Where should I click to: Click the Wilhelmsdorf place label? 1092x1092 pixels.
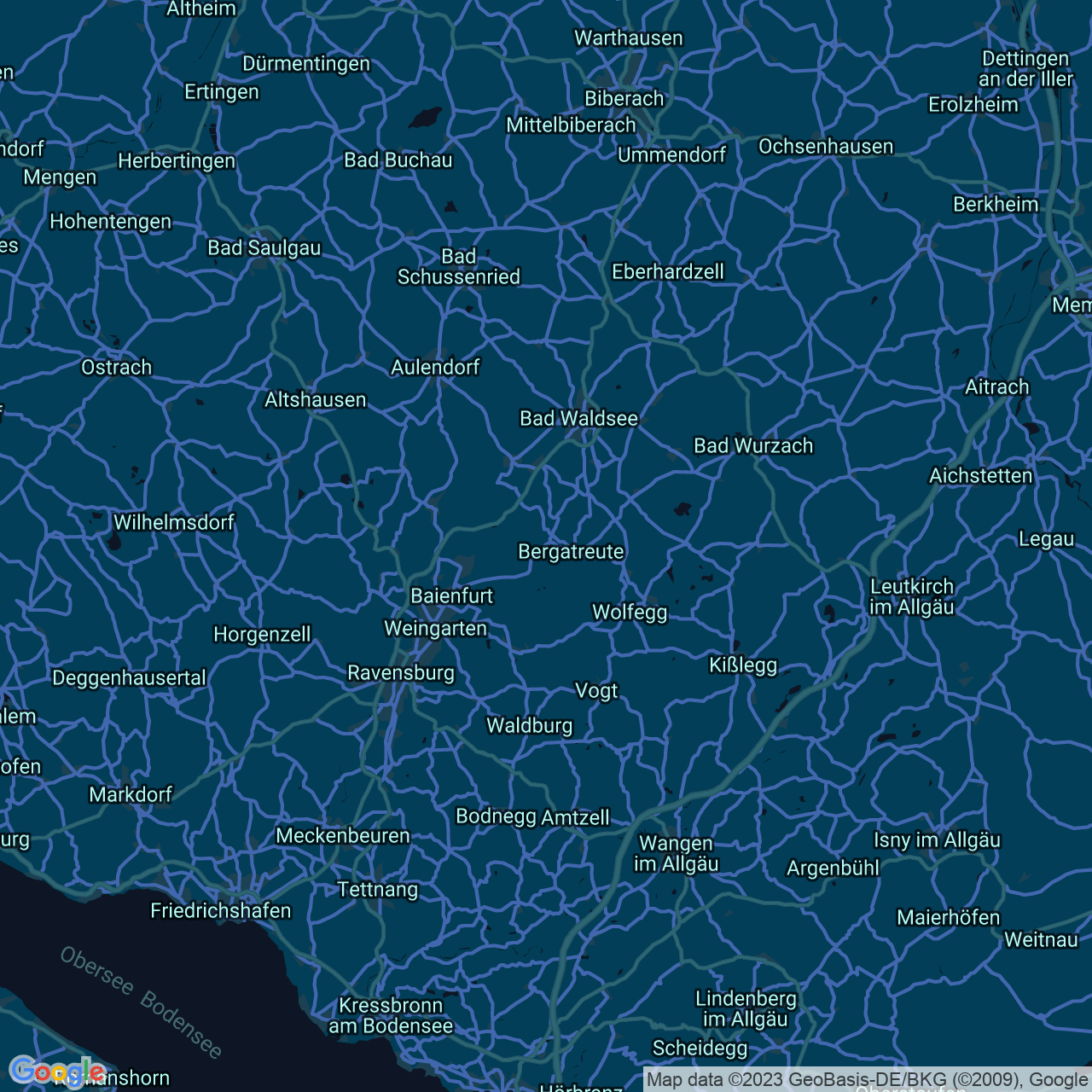(x=174, y=523)
